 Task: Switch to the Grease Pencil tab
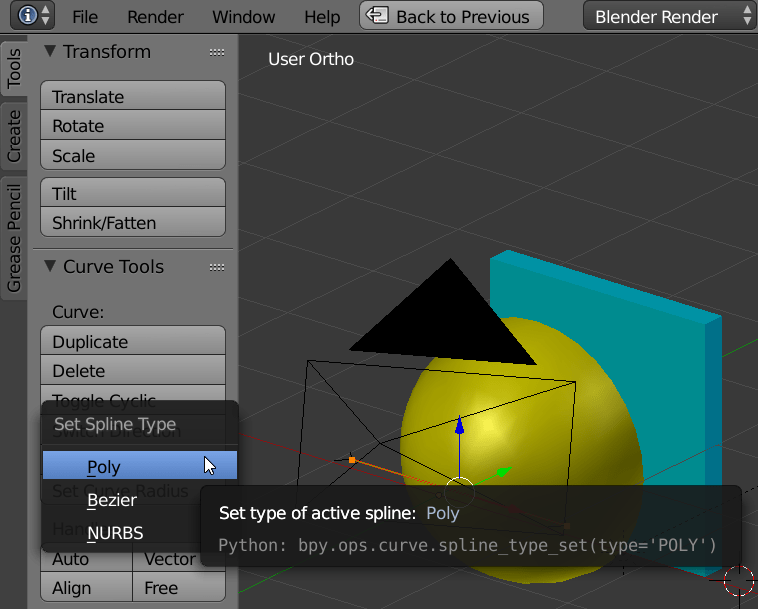[x=14, y=238]
